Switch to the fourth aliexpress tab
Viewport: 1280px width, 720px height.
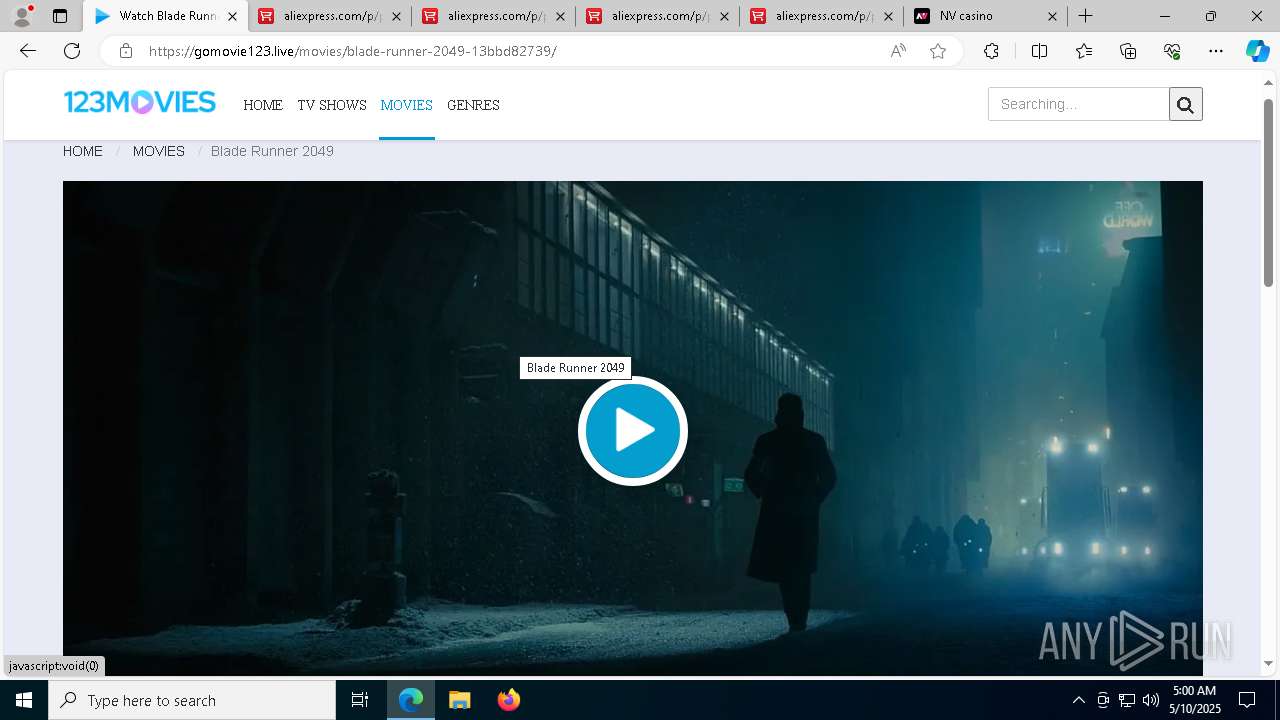point(810,16)
